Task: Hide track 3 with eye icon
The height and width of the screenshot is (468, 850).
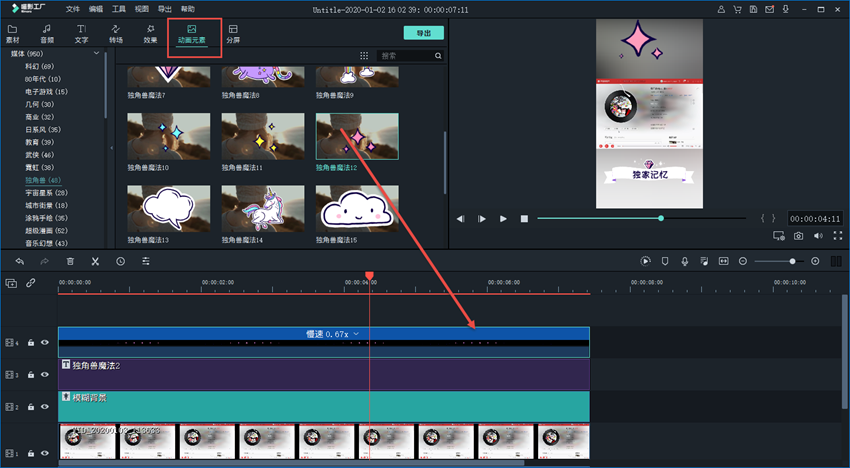Action: point(45,375)
